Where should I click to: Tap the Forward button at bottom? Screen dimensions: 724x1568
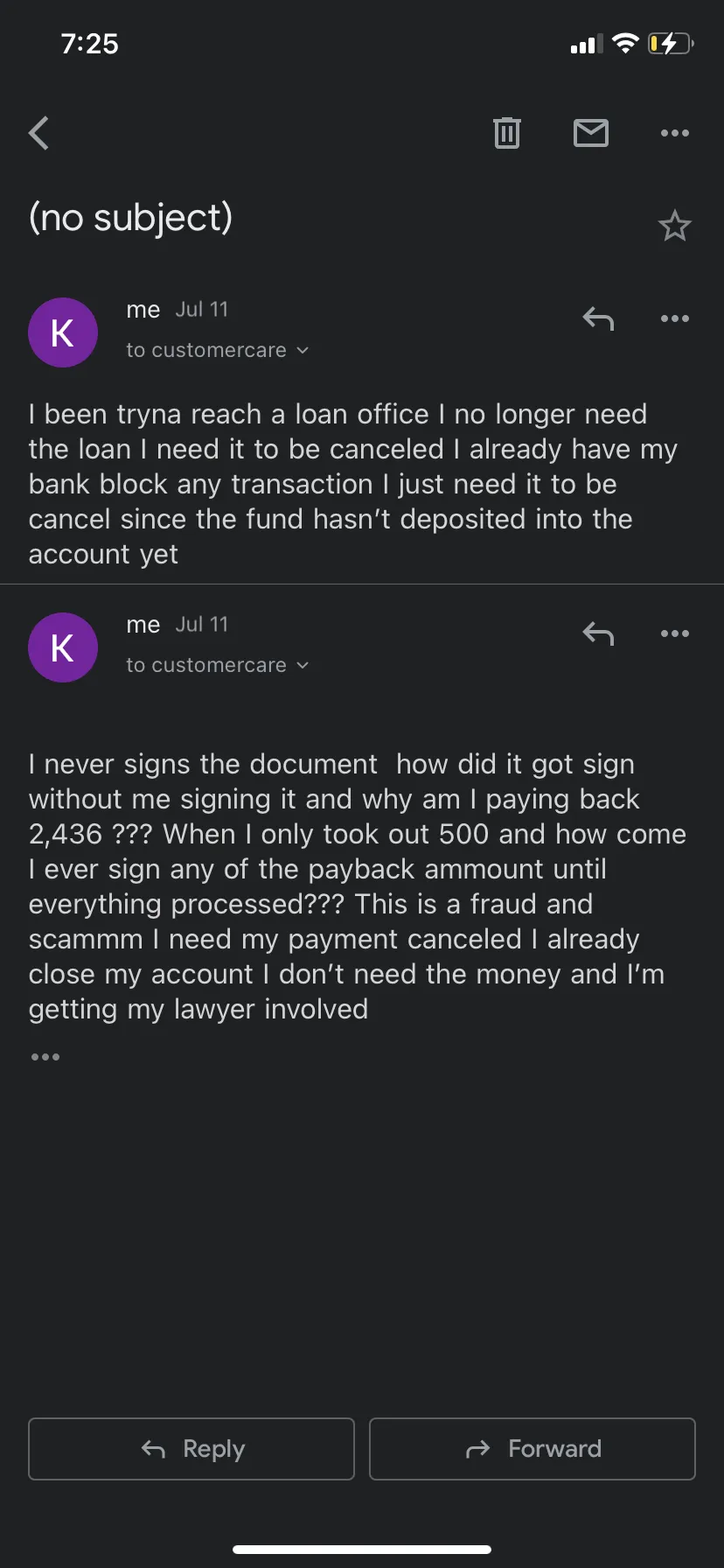533,1449
